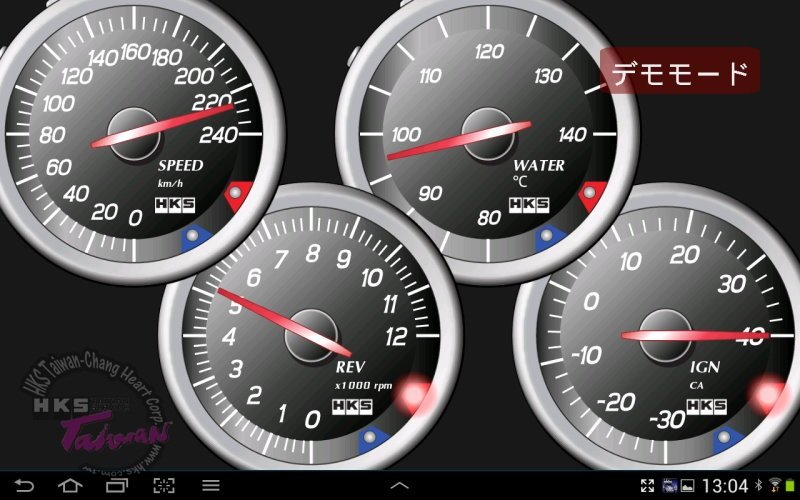The height and width of the screenshot is (500, 800).
Task: Select the REV x1000 rpm label
Action: 363,374
